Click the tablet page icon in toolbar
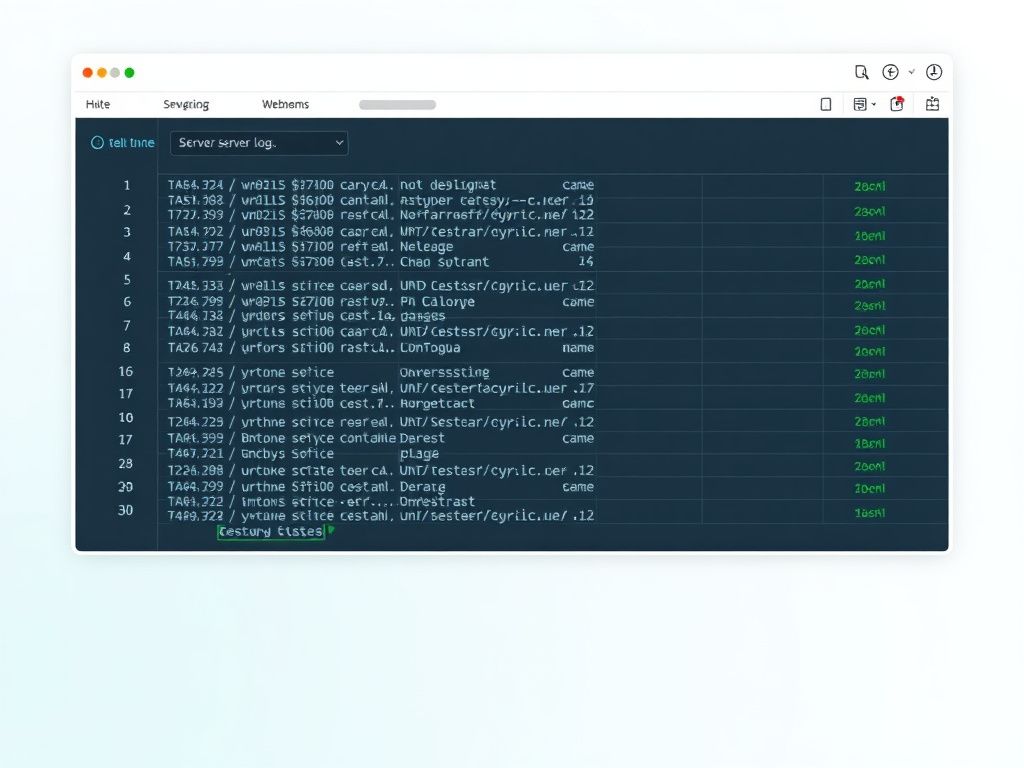The width and height of the screenshot is (1024, 768). point(826,104)
